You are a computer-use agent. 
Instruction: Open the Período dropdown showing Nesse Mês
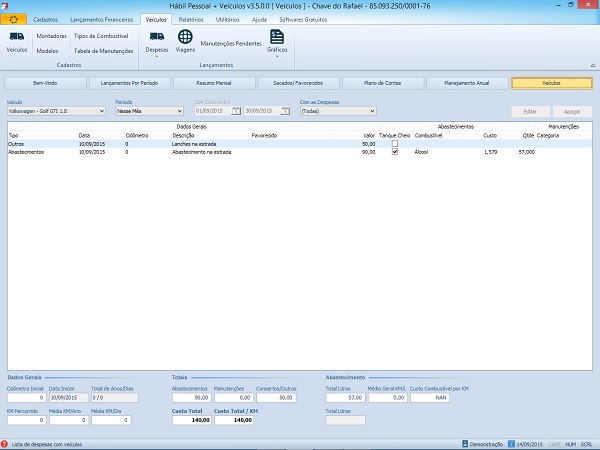tap(180, 111)
